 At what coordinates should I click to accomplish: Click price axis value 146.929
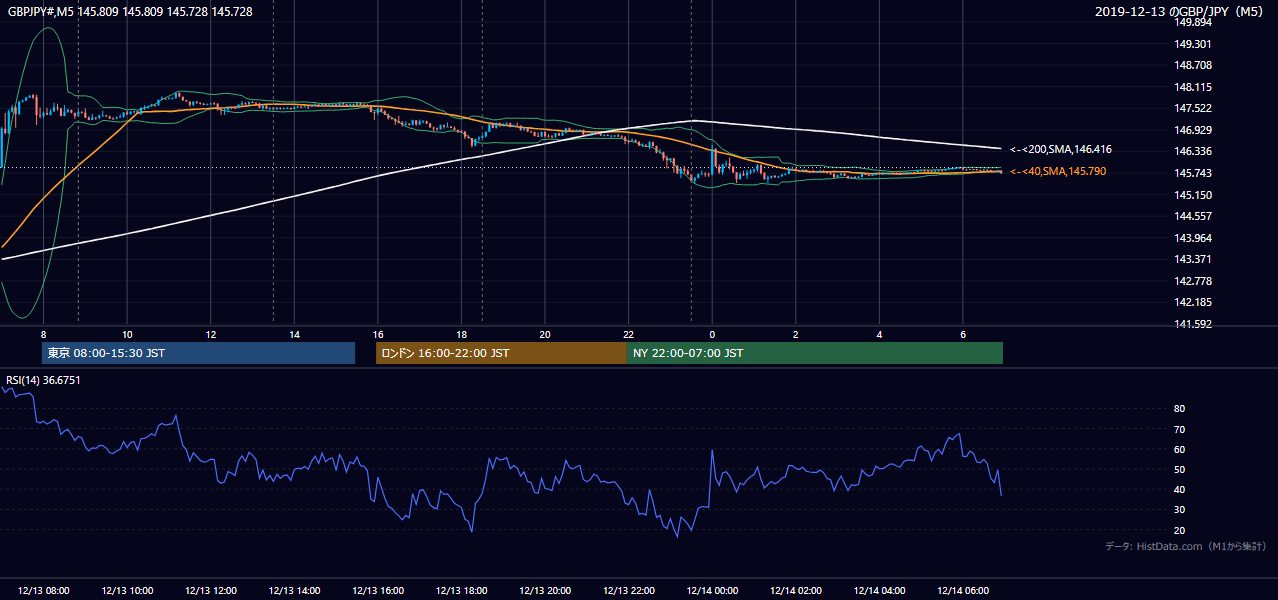coord(1194,130)
